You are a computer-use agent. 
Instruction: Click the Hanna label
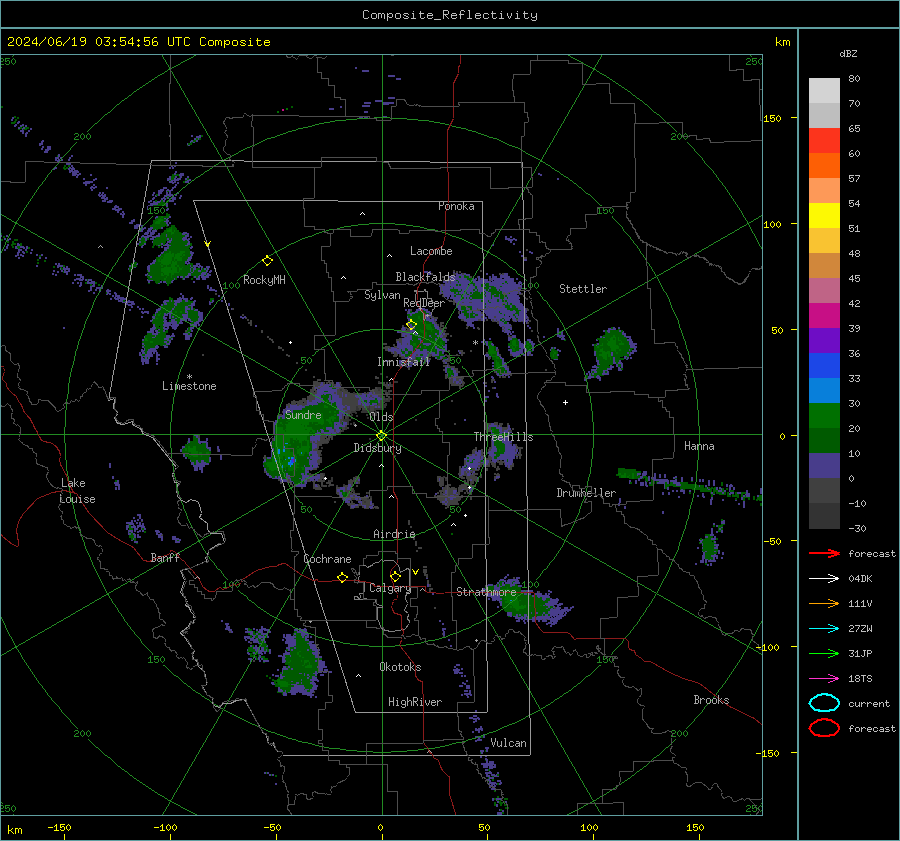coord(699,446)
